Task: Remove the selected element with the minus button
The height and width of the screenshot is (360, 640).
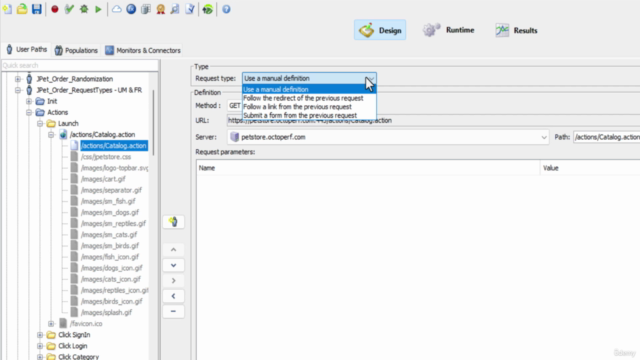Action: click(x=173, y=311)
